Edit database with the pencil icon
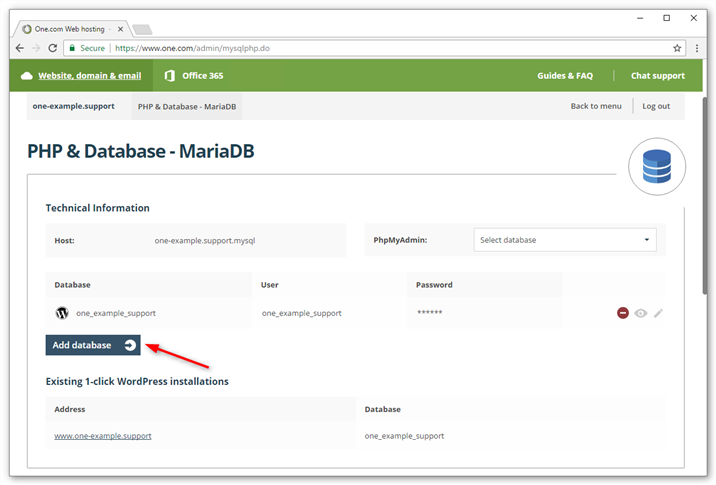Viewport: 716px width, 485px height. pos(658,313)
